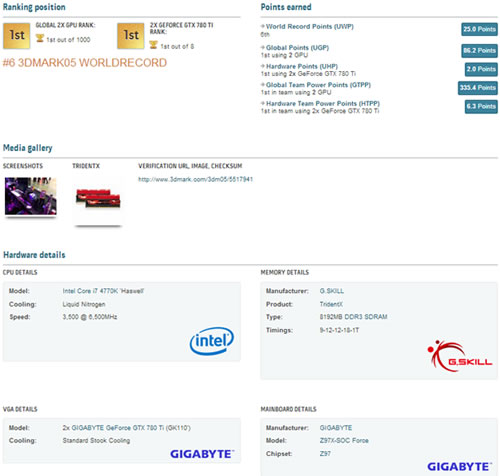Click the trophy icon beside 1st out of 1000

point(40,39)
